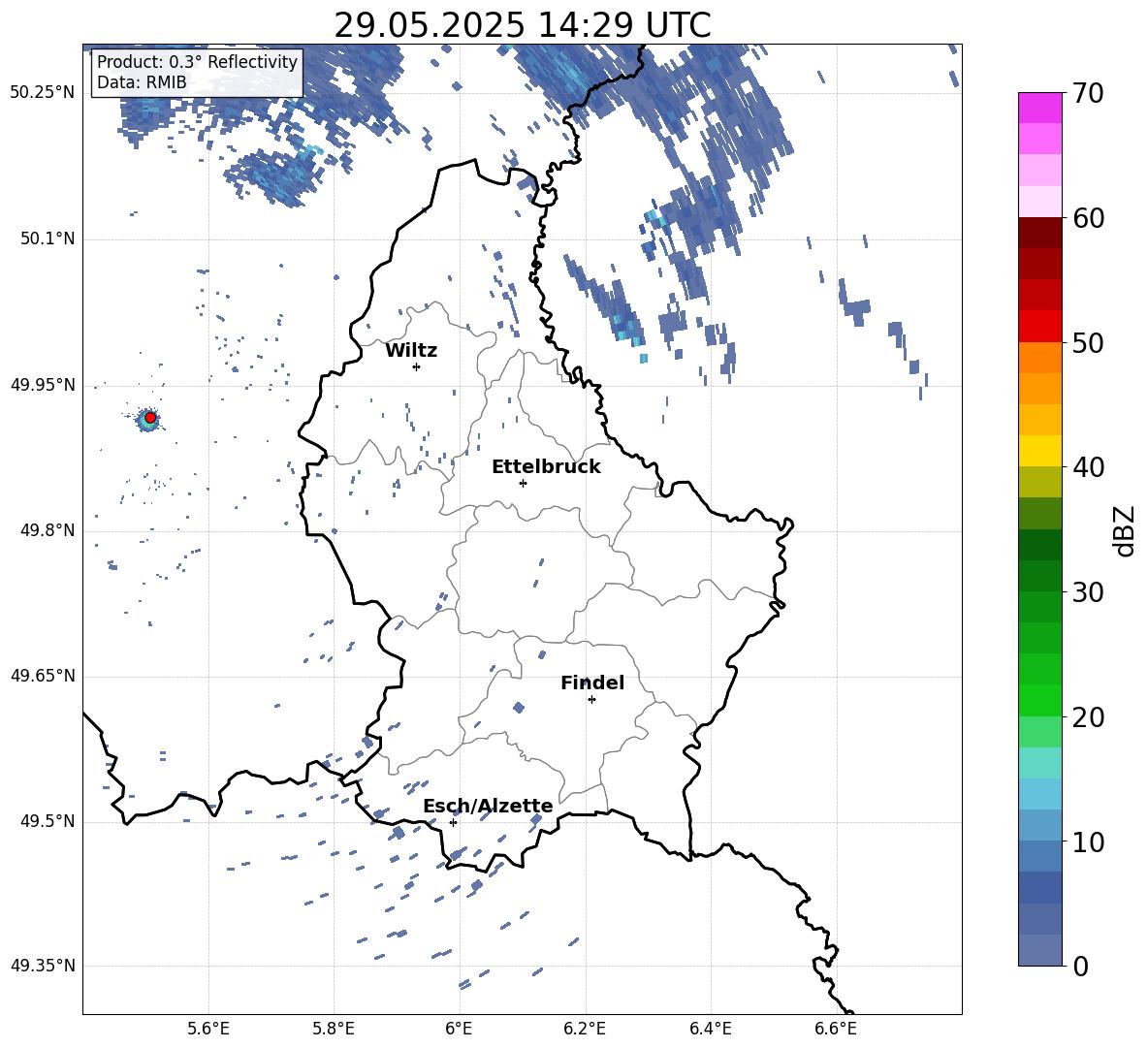The image size is (1148, 1048).
Task: Click the red radar marker dot
Action: 150,418
